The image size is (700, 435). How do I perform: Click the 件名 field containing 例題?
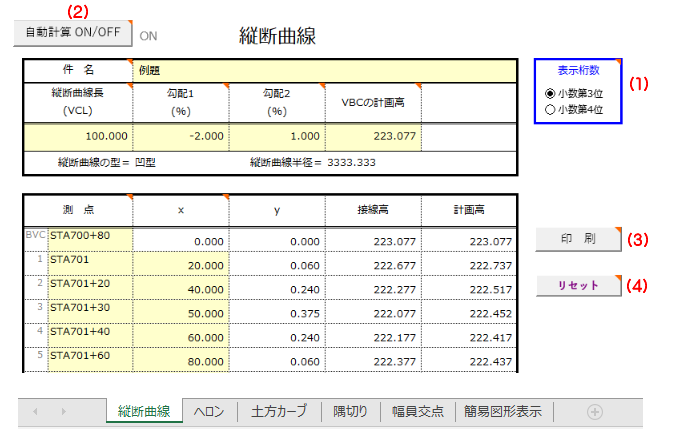[324, 71]
